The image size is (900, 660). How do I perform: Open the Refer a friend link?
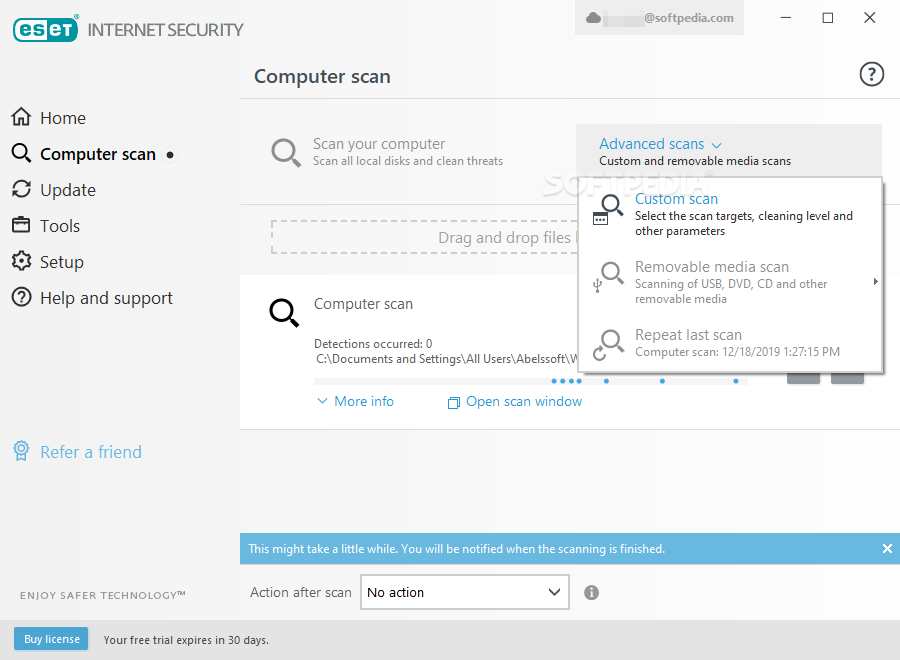pos(91,452)
